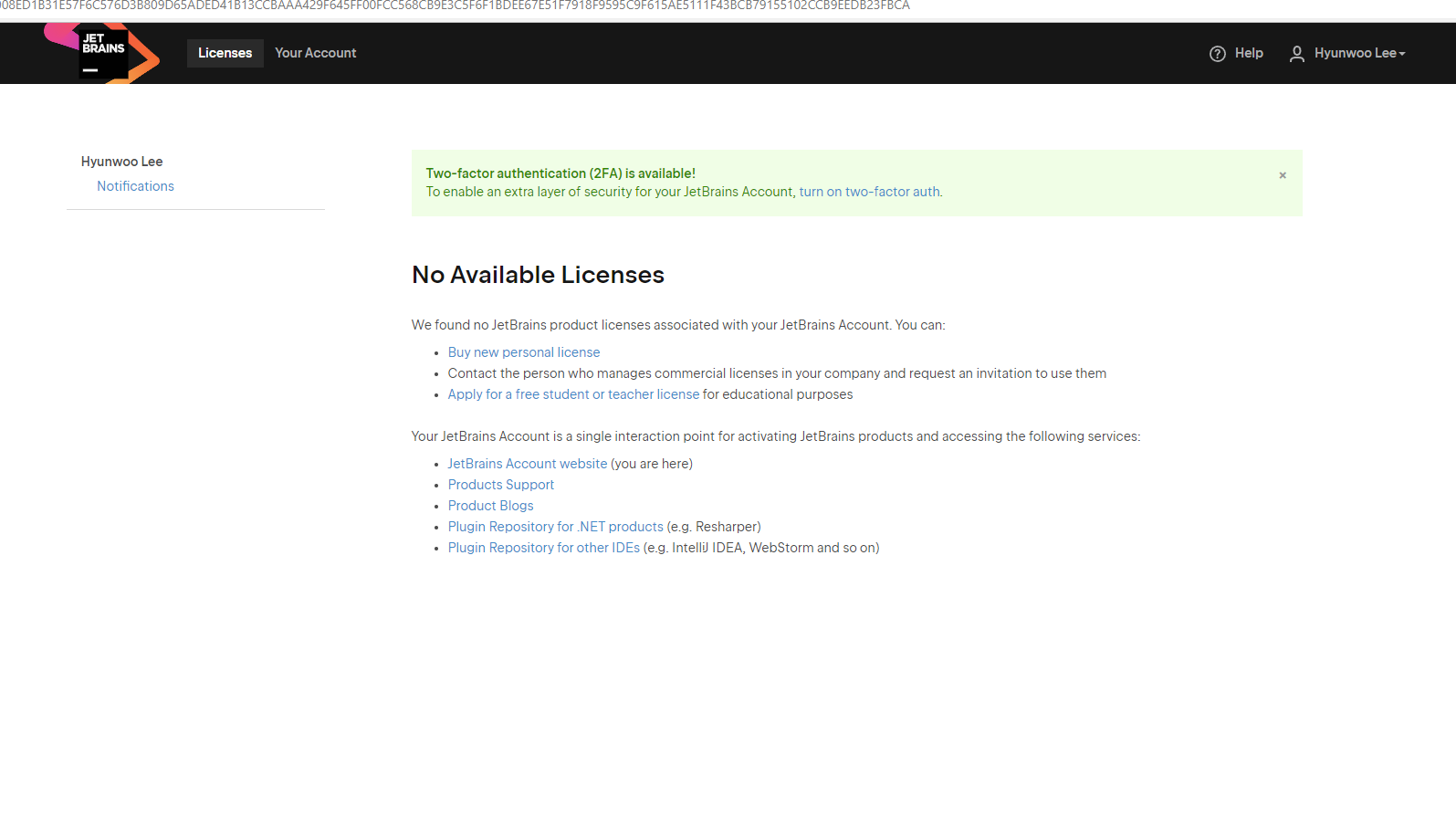Apply for a free student or teacher license
The width and height of the screenshot is (1456, 828).
tap(573, 394)
